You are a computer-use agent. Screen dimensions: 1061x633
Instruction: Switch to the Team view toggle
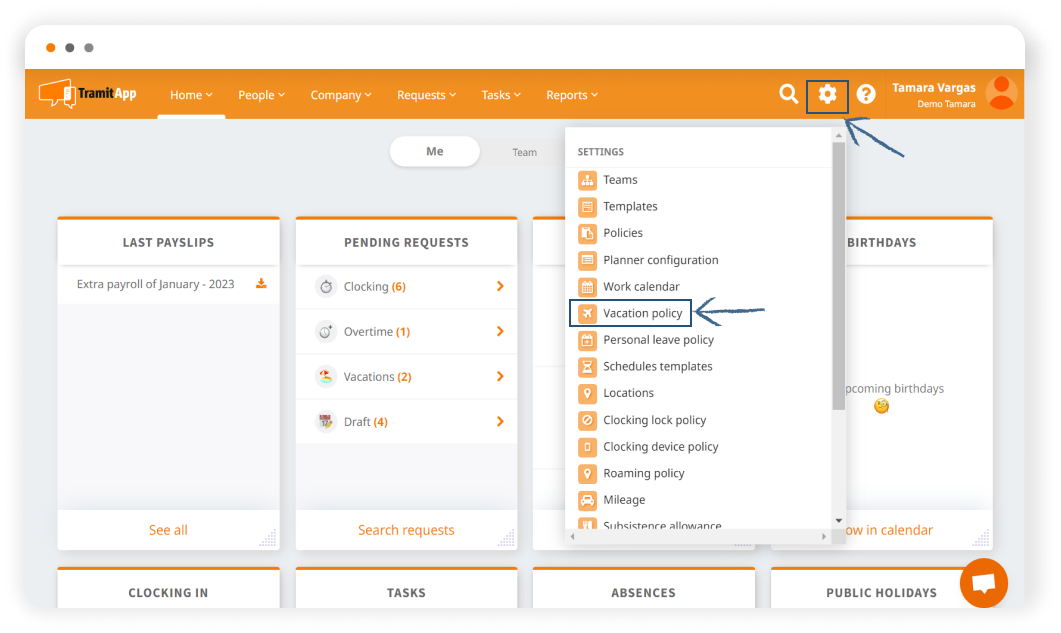point(525,152)
